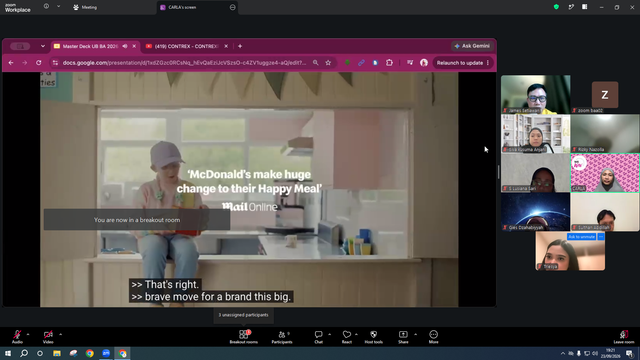Open Breakout rooms panel

(243, 337)
